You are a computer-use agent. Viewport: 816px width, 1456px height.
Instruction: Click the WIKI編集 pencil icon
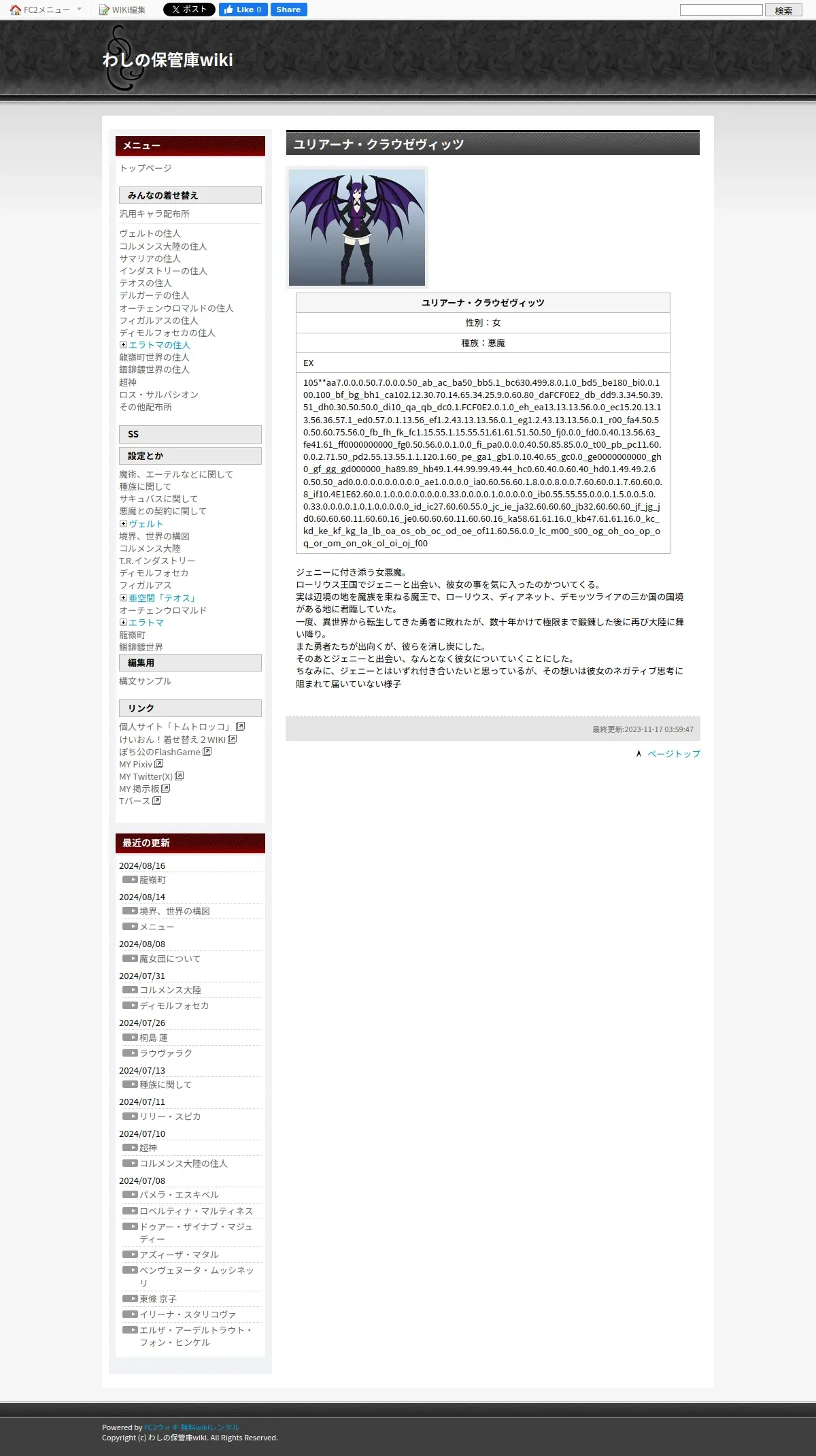[104, 10]
